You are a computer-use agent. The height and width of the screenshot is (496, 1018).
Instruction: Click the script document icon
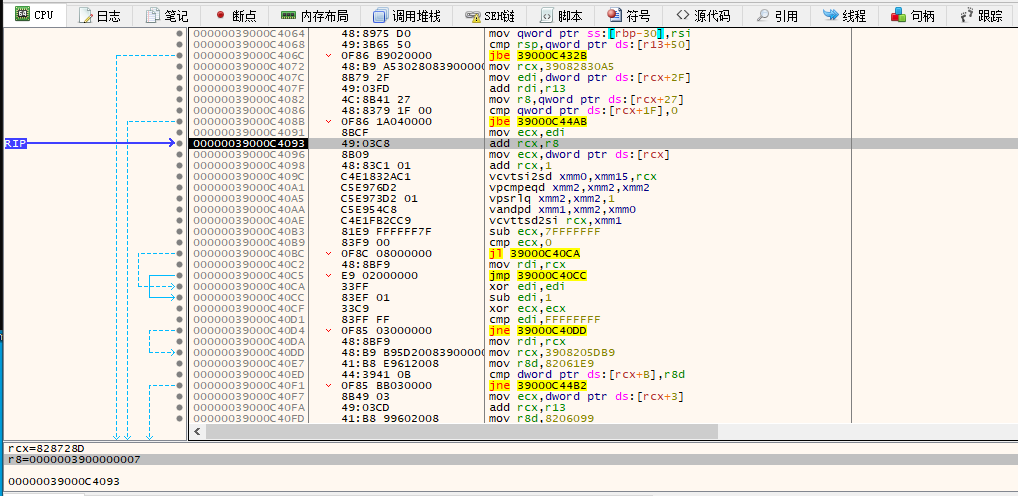coord(547,16)
